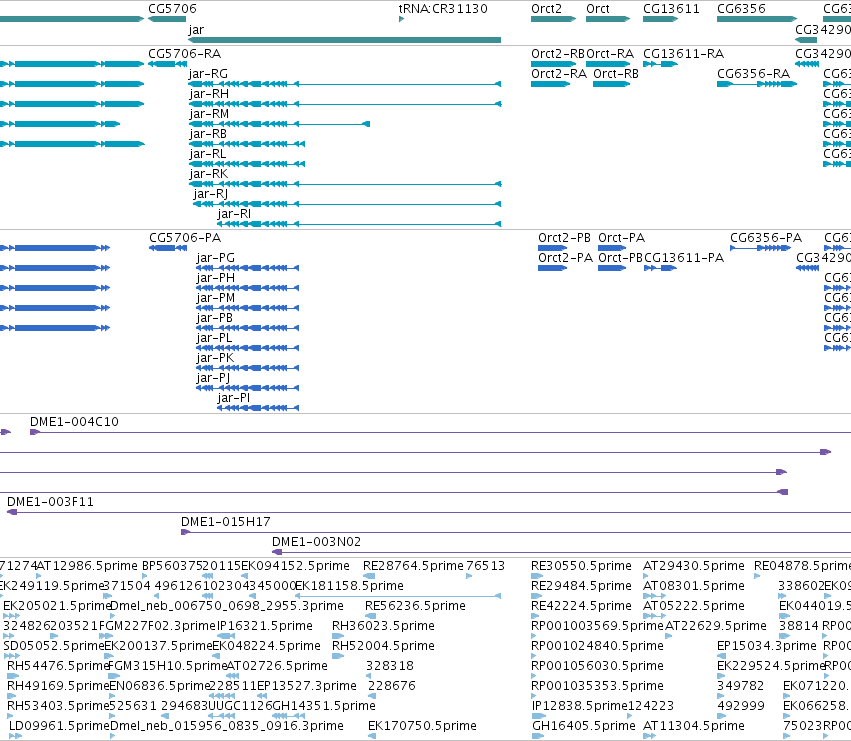851x741 pixels.
Task: Open the jar-PM protein label
Action: [215, 298]
